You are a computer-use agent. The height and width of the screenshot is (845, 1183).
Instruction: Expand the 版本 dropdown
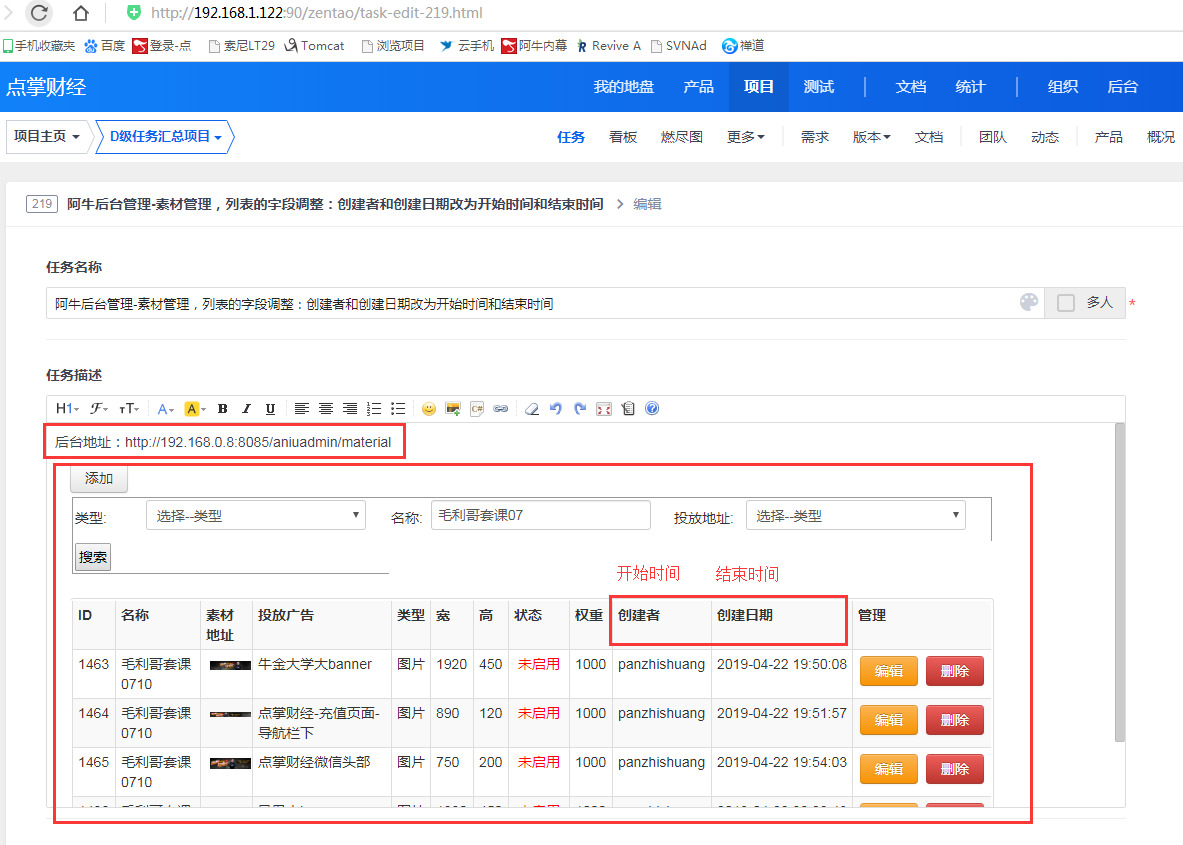[x=871, y=137]
